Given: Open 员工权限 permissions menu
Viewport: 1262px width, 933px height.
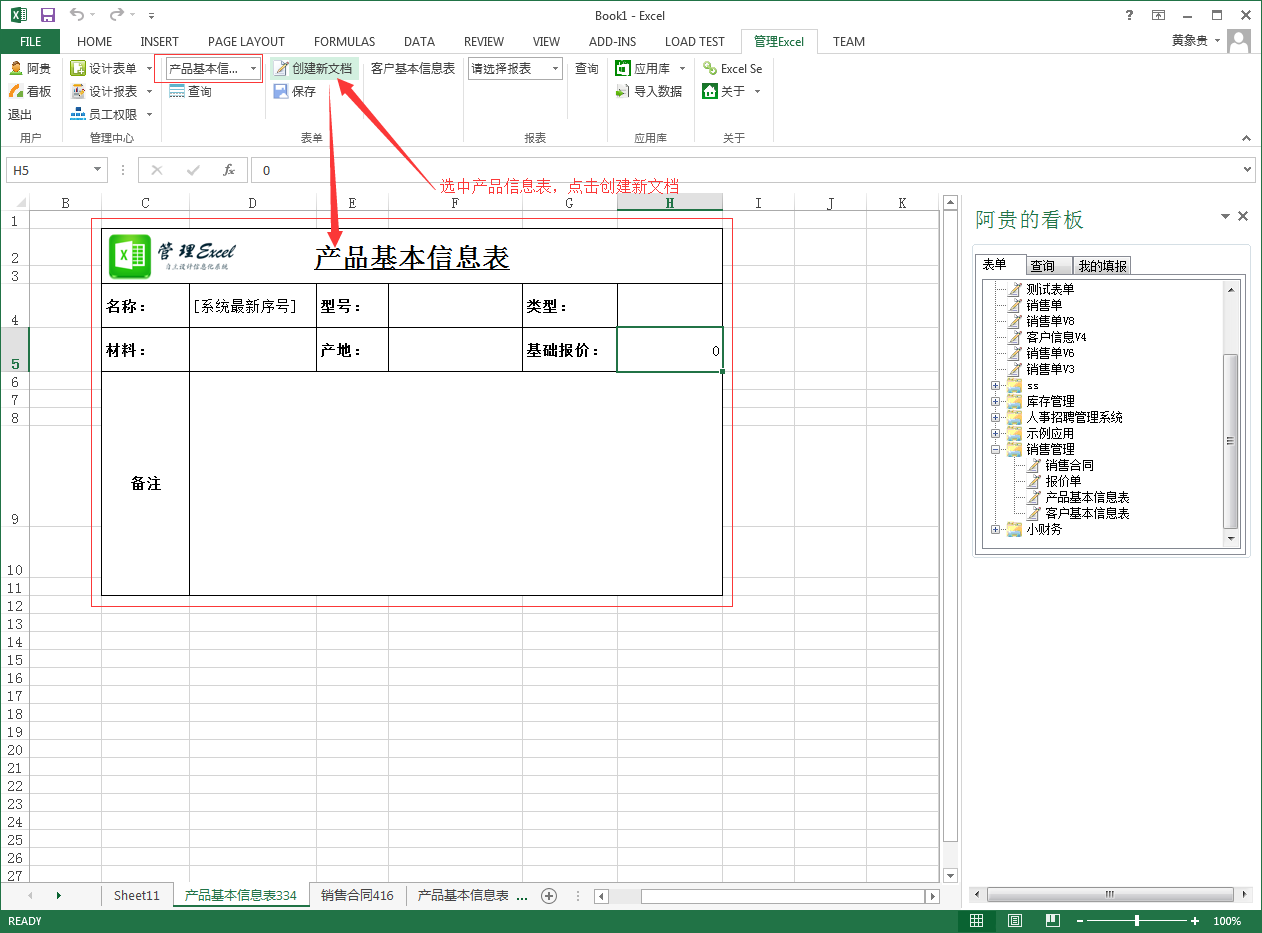Looking at the screenshot, I should [x=111, y=114].
